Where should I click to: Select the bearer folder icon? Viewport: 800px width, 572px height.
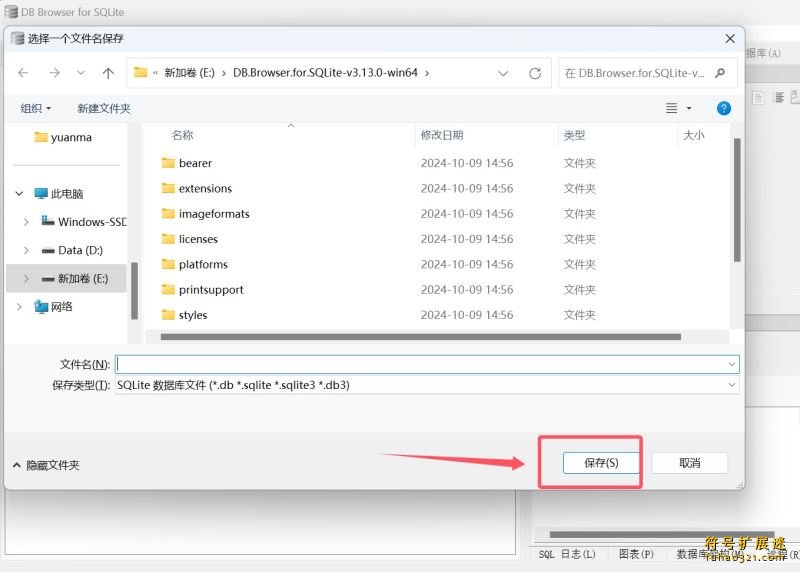(168, 163)
